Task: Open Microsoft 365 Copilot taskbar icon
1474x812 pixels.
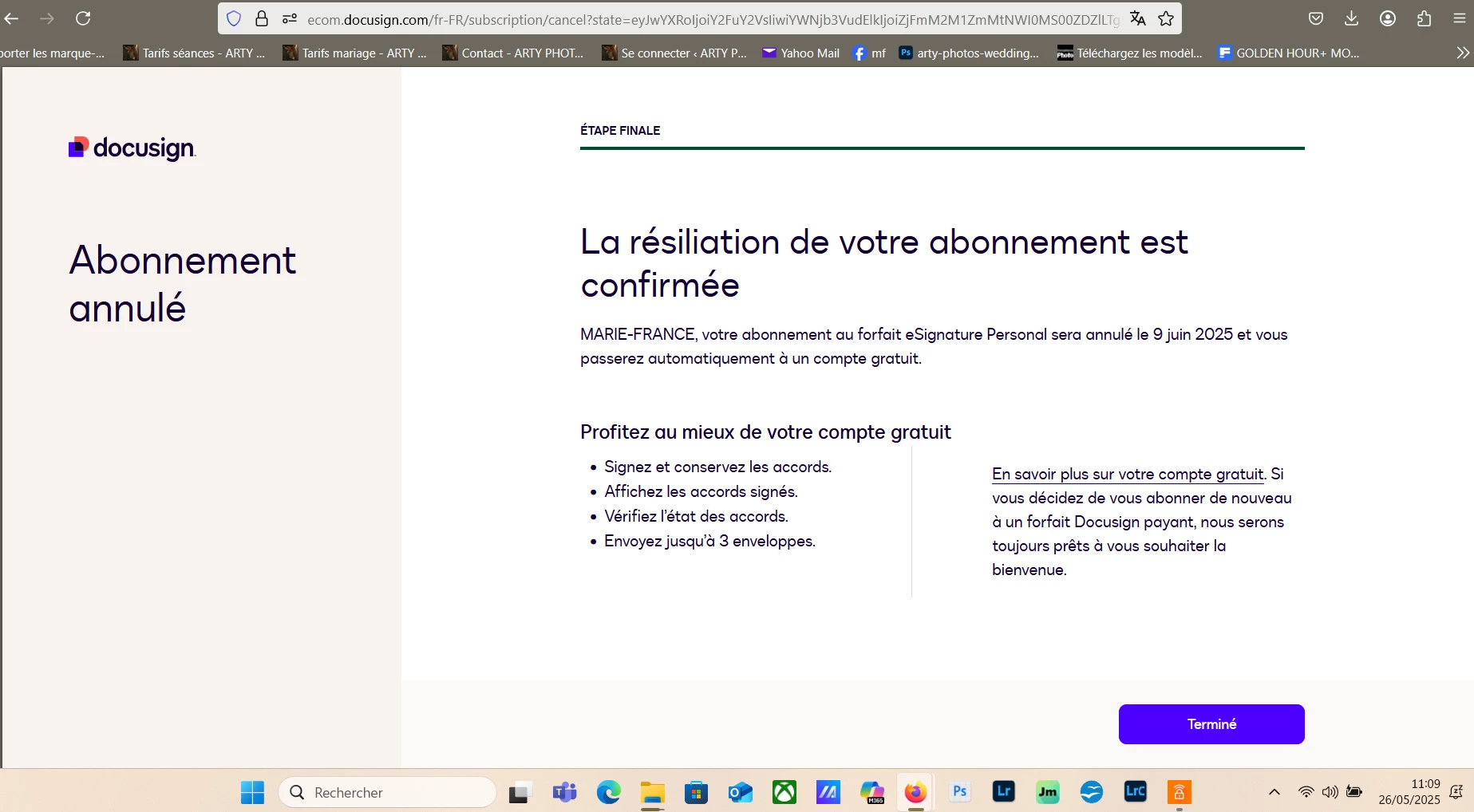Action: [x=872, y=792]
